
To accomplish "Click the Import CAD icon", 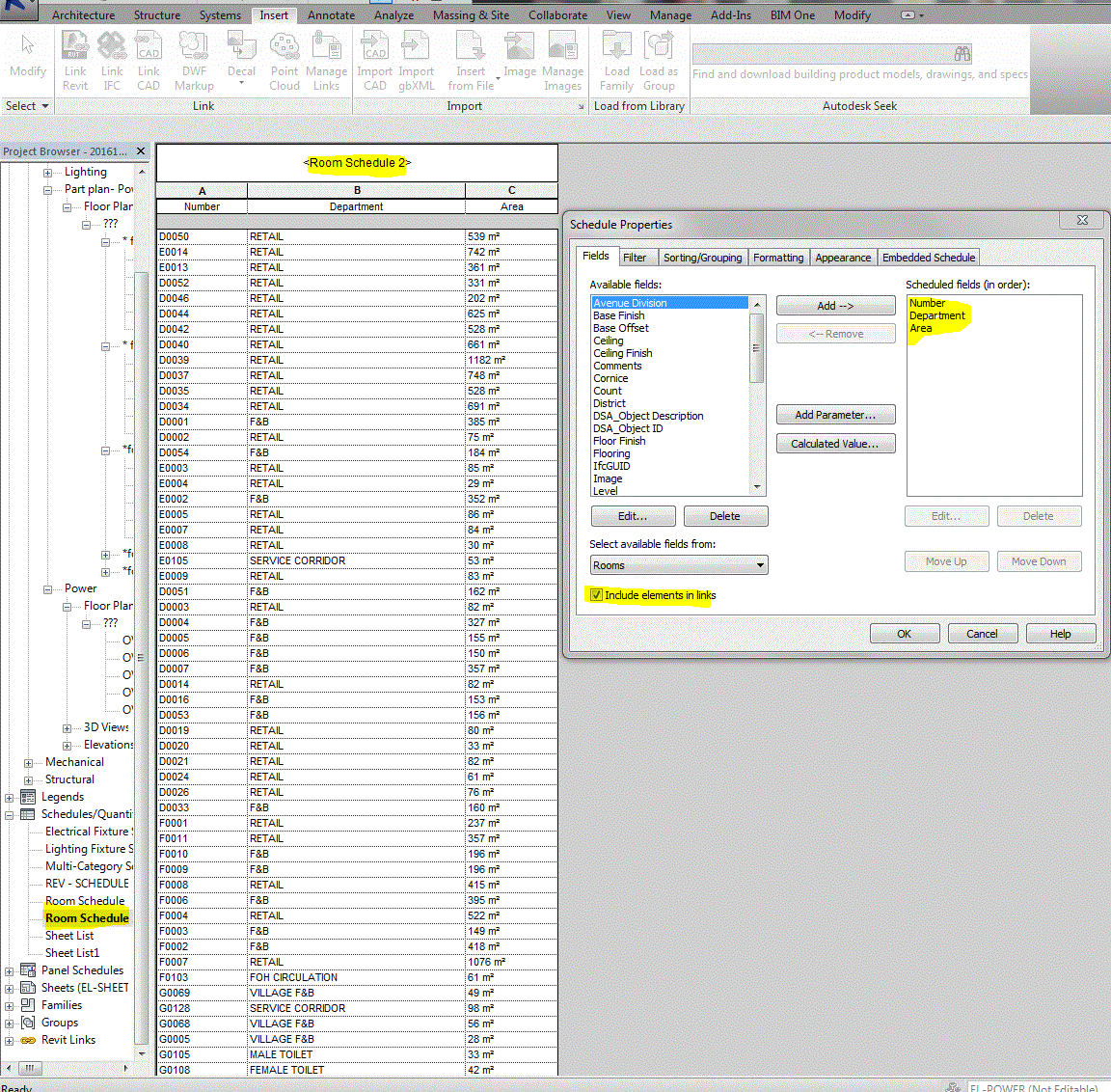I will coord(375,46).
